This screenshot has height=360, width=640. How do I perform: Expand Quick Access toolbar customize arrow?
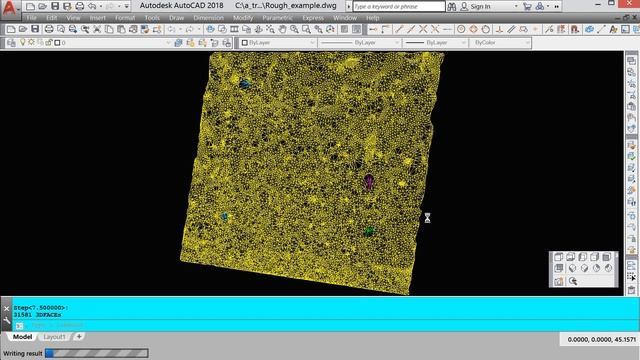pos(127,7)
